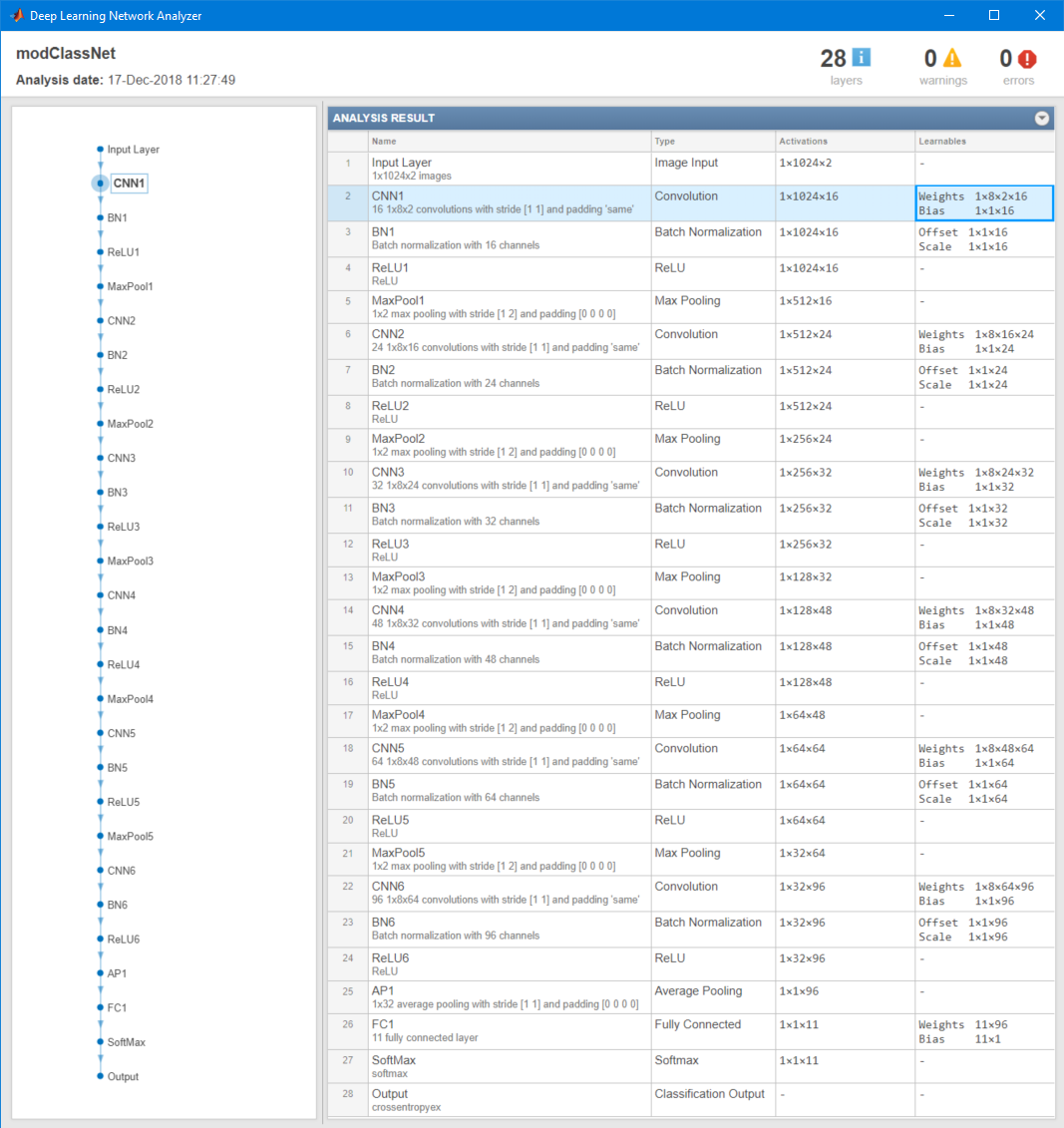Viewport: 1064px width, 1128px height.
Task: Collapse the Analysis Result panel arrow
Action: click(x=1041, y=118)
